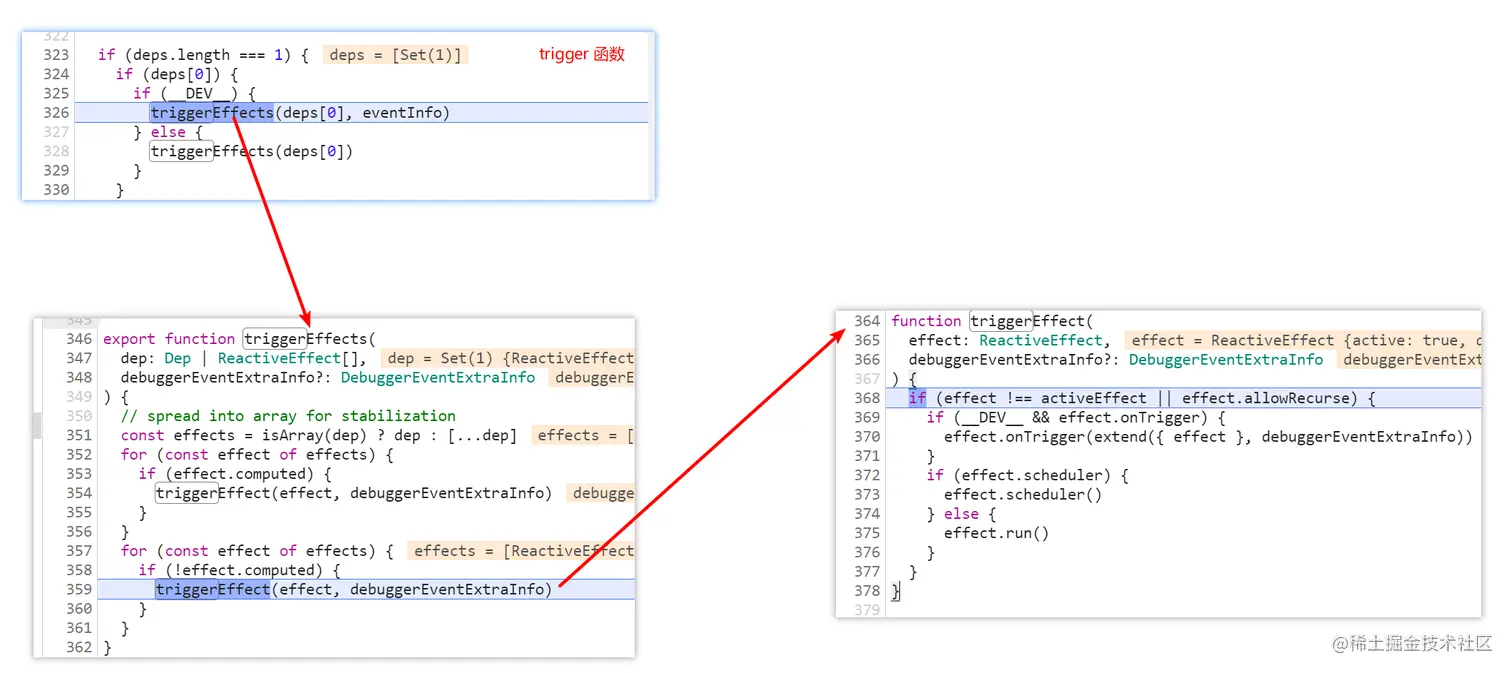
Task: Click the '[...dep]' spread expression
Action: [482, 435]
